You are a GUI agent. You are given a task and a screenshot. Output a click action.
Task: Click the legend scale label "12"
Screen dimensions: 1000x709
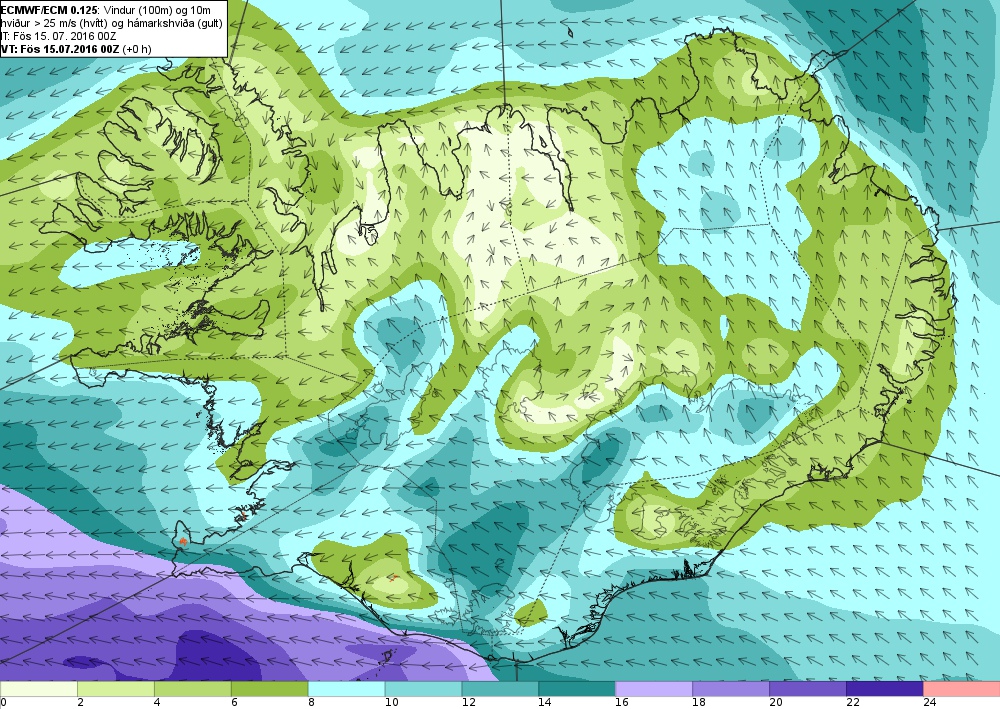(x=469, y=703)
